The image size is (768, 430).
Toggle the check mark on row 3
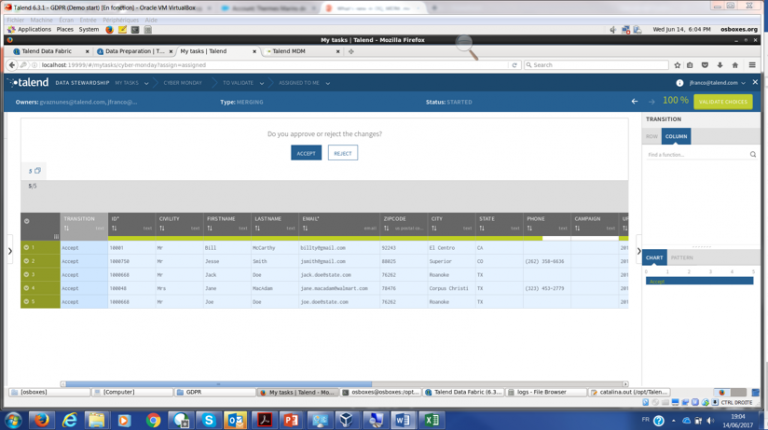(x=26, y=275)
